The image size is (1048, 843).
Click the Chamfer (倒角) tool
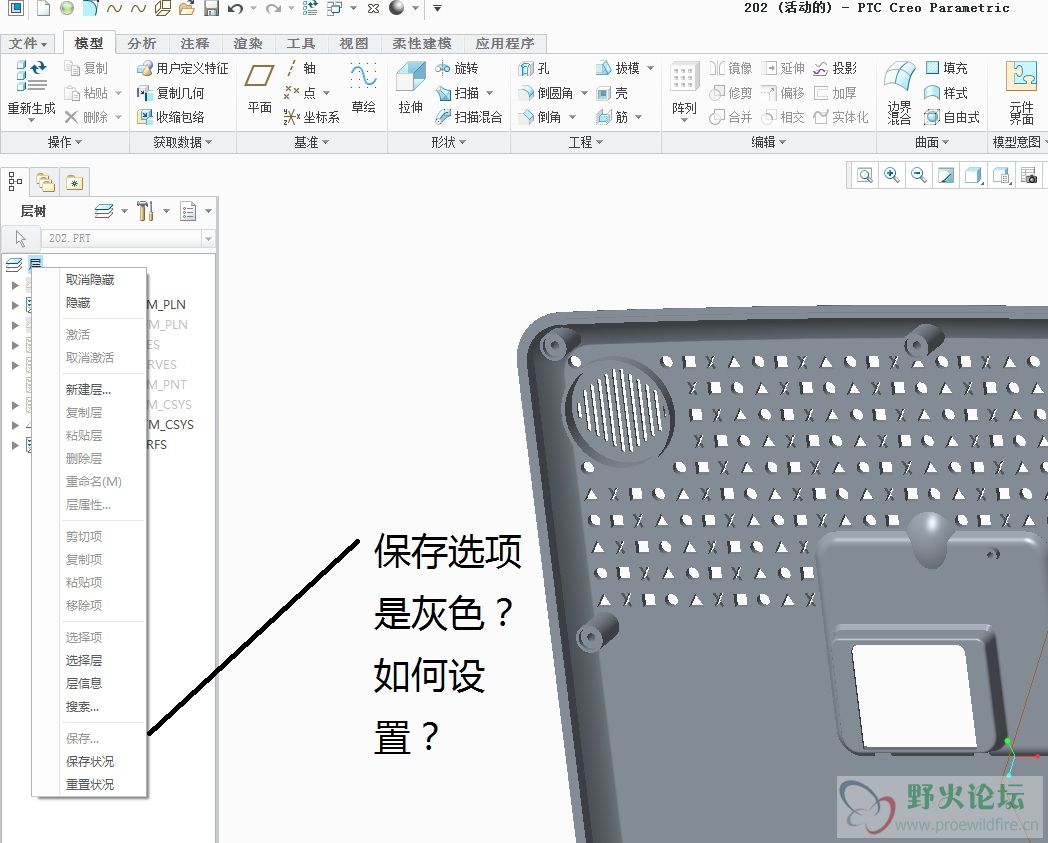(x=541, y=117)
